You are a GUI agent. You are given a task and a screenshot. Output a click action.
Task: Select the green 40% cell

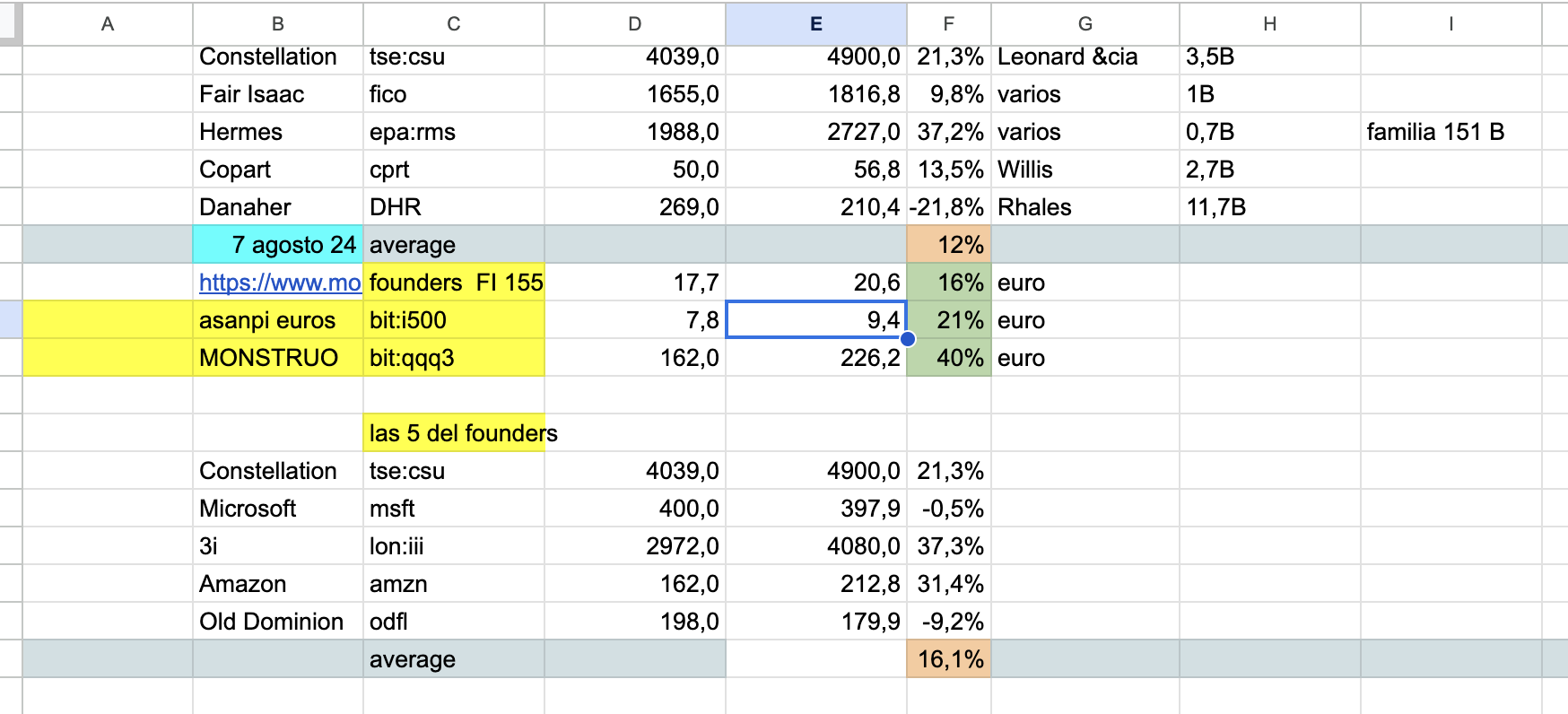949,358
